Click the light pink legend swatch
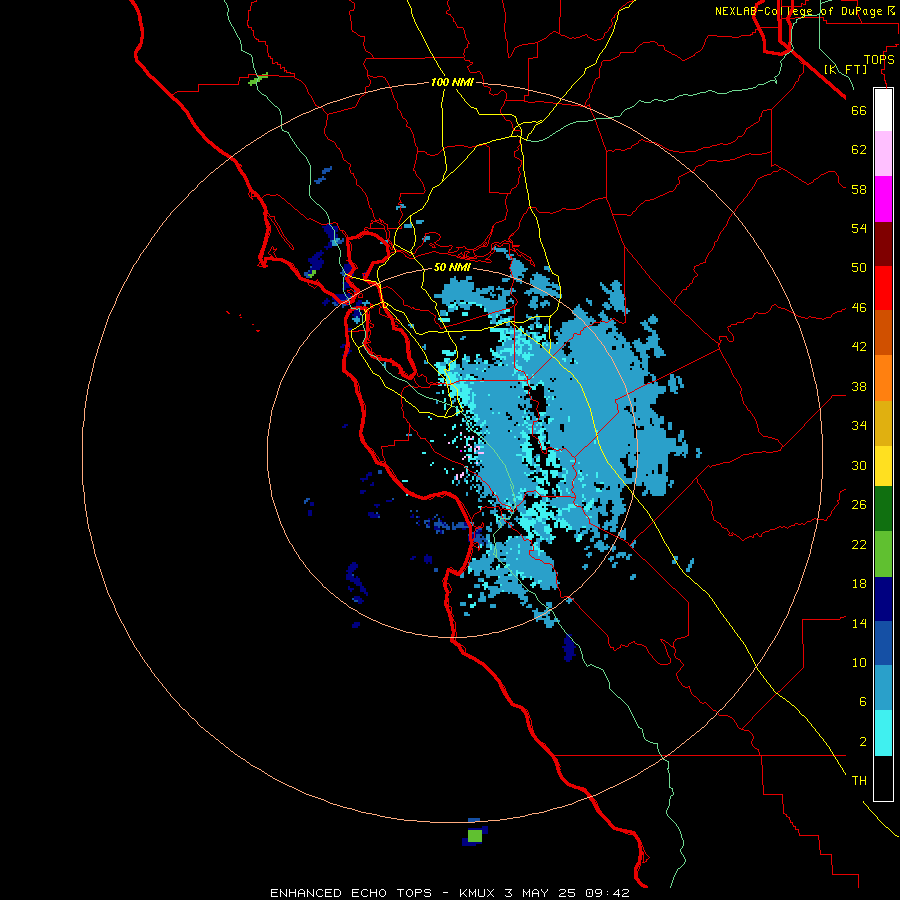Viewport: 900px width, 900px height. [883, 154]
